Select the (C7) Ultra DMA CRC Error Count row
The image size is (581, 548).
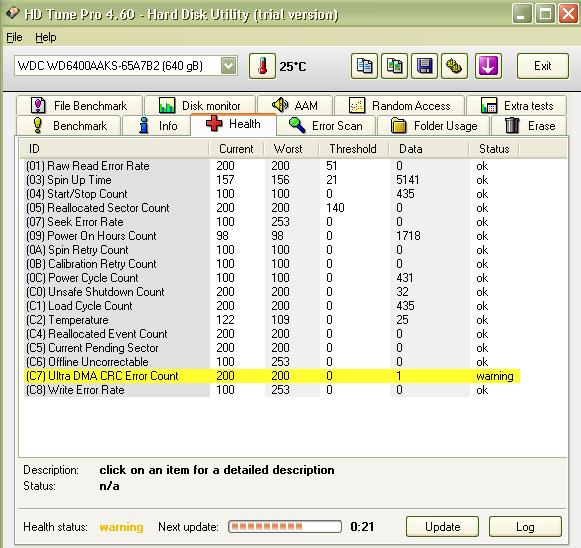(272, 376)
